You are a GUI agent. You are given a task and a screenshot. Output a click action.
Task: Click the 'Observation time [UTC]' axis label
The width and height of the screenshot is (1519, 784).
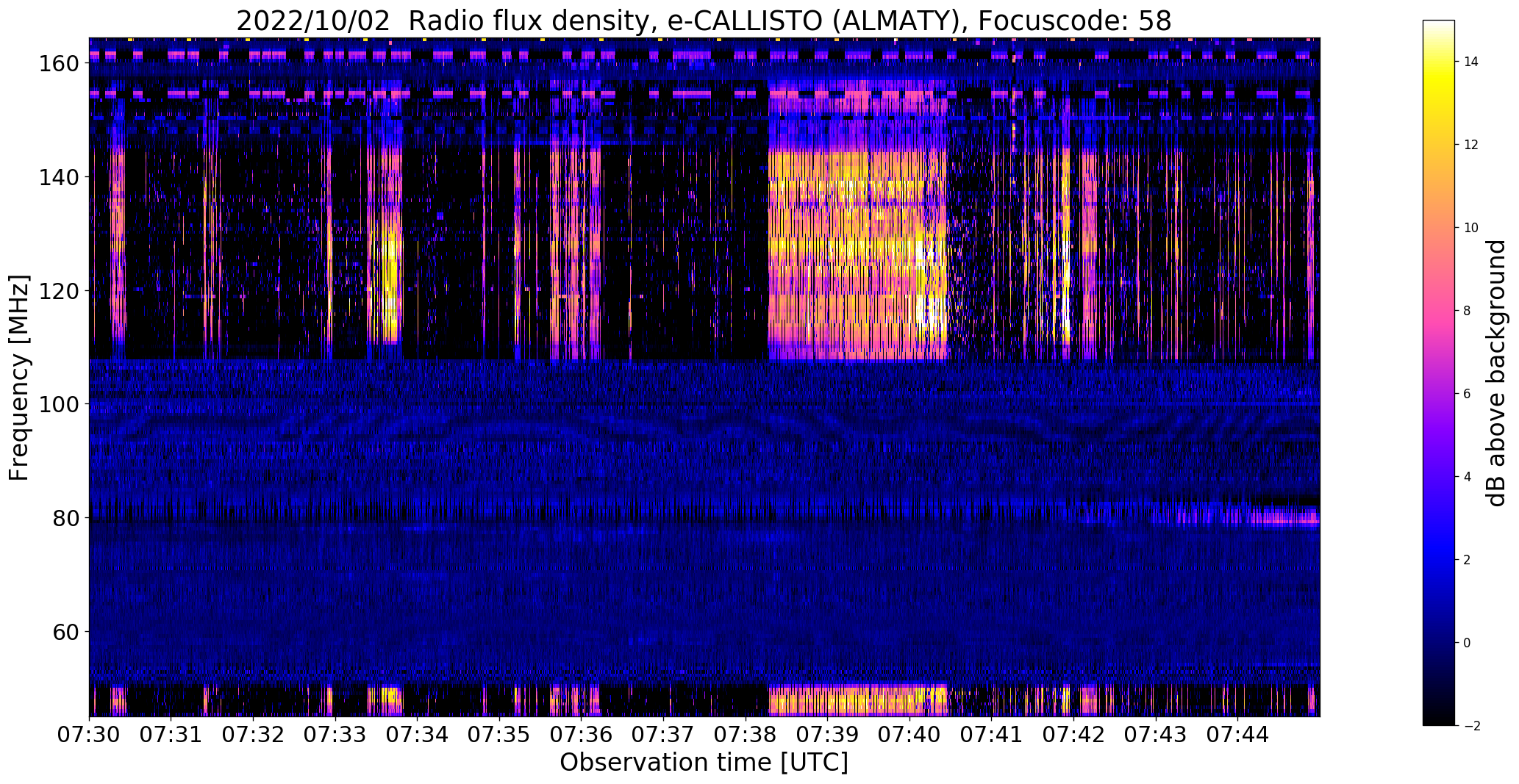pos(704,762)
